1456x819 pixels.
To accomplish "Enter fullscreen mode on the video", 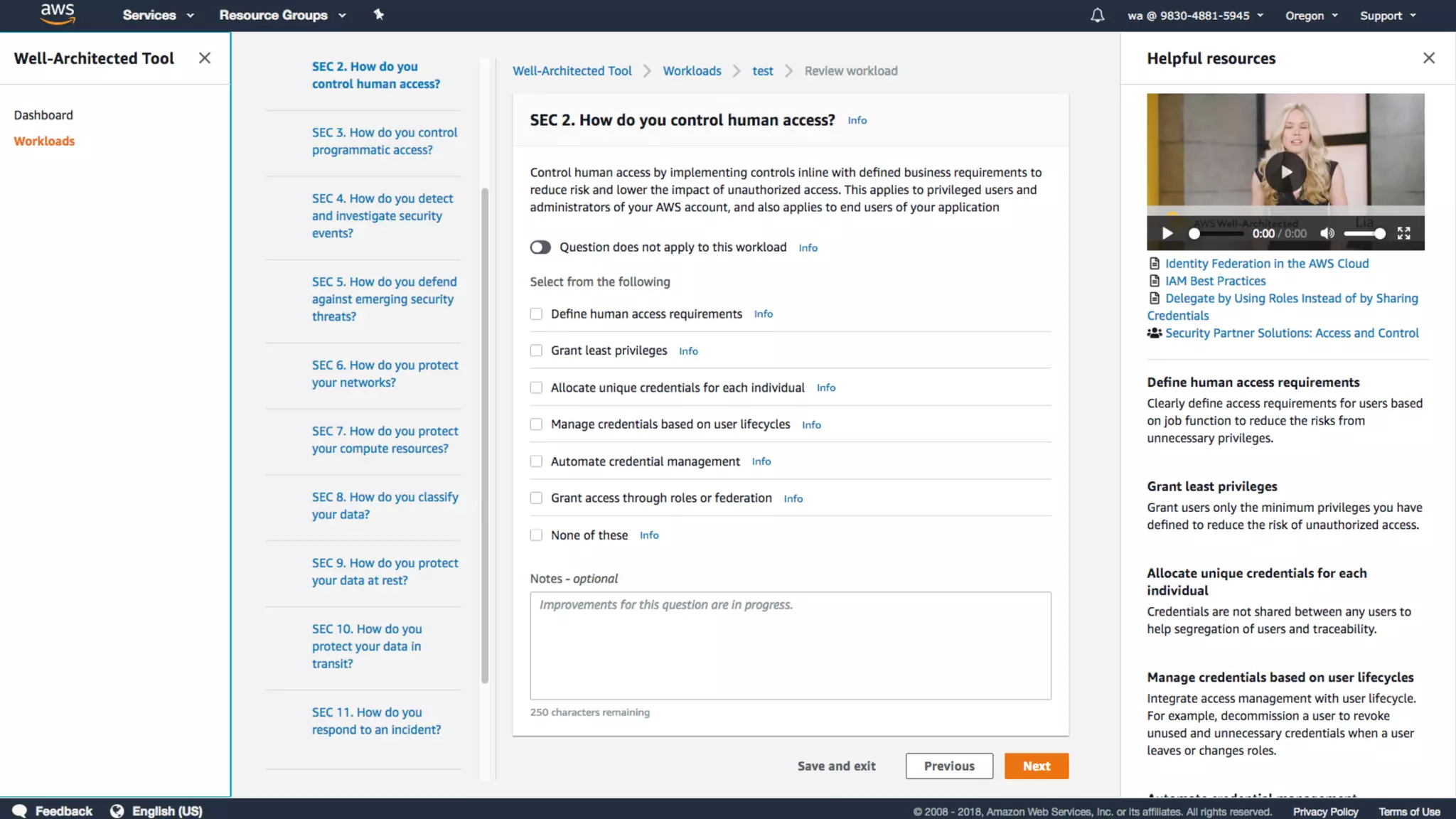I will pos(1403,233).
